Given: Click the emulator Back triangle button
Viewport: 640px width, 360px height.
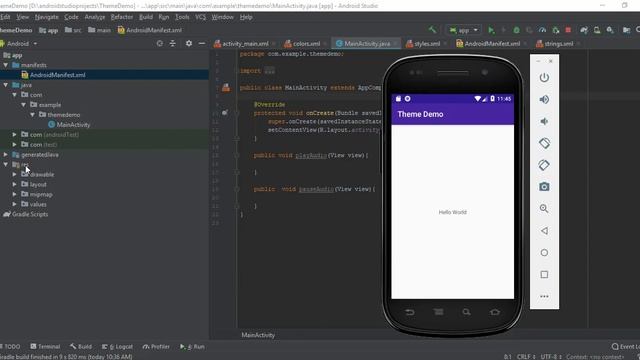Looking at the screenshot, I should tap(544, 231).
